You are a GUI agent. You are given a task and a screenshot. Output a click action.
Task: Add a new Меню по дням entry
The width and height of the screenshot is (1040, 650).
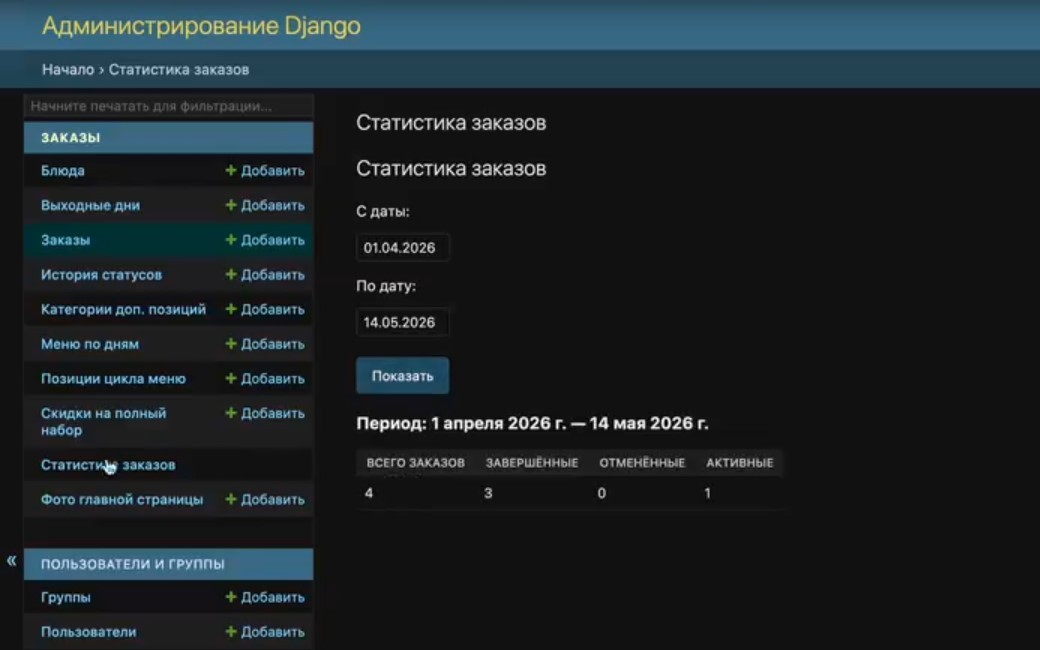tap(265, 344)
